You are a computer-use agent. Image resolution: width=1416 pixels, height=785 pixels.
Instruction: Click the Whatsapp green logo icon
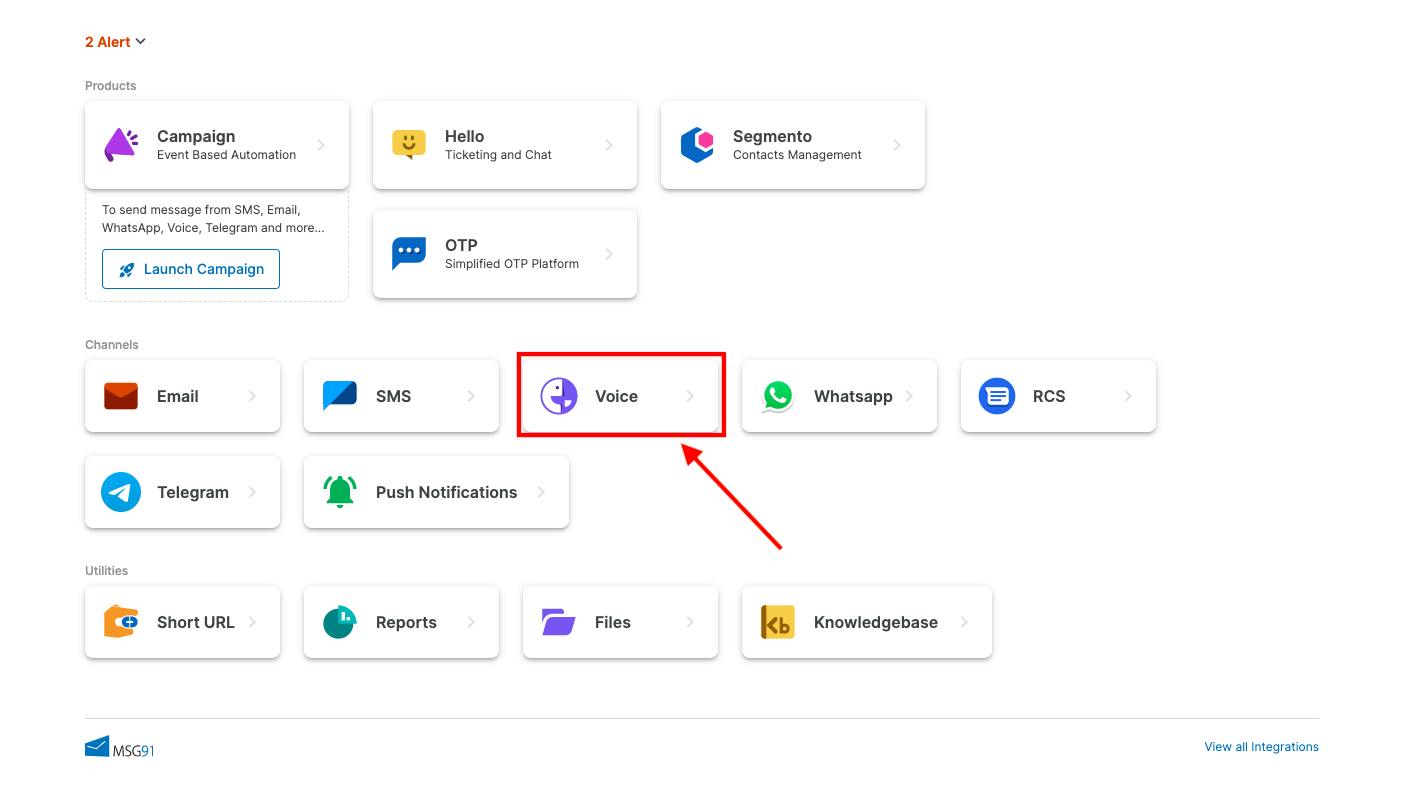[x=778, y=396]
